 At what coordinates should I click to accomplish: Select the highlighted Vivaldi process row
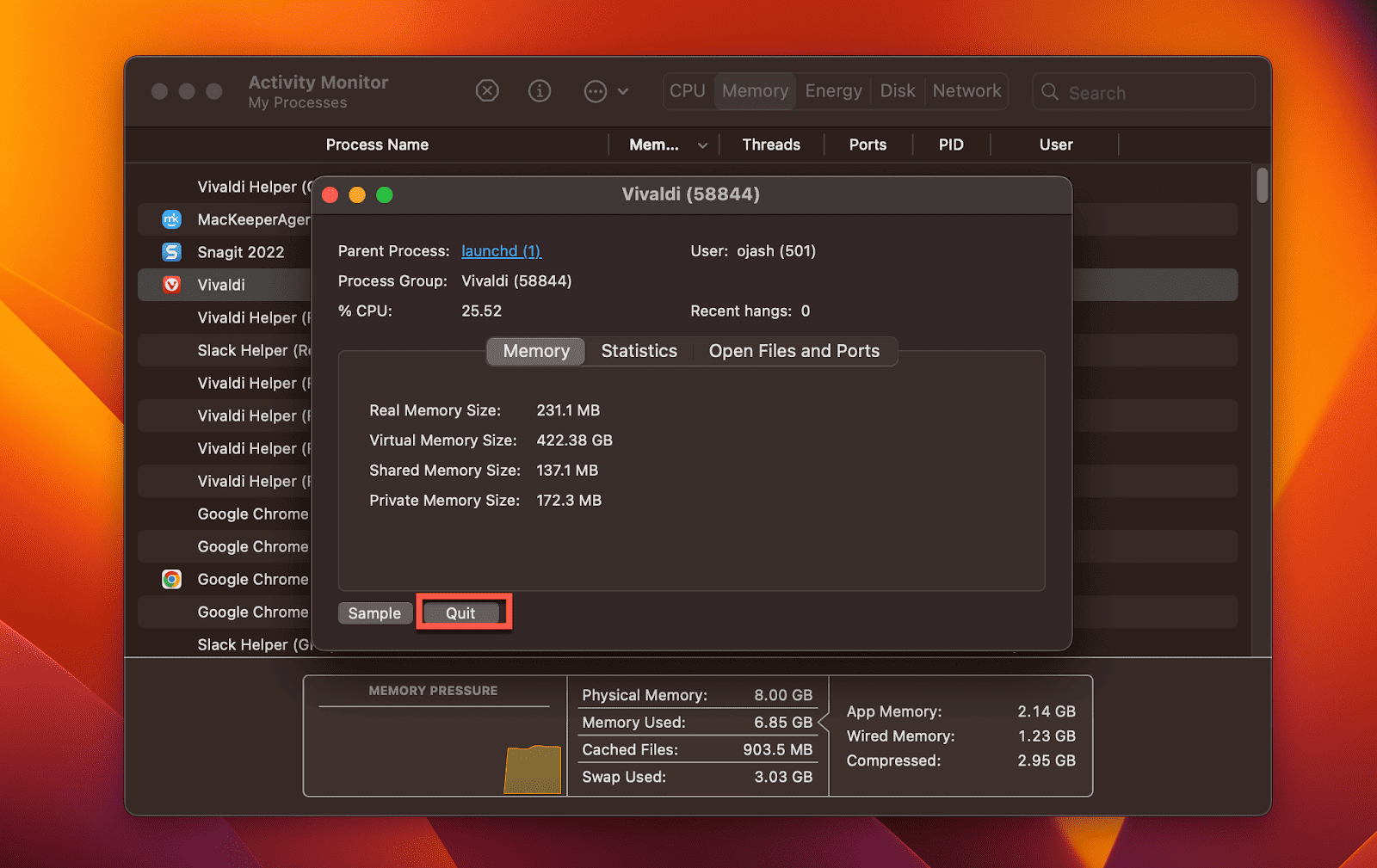[x=225, y=285]
